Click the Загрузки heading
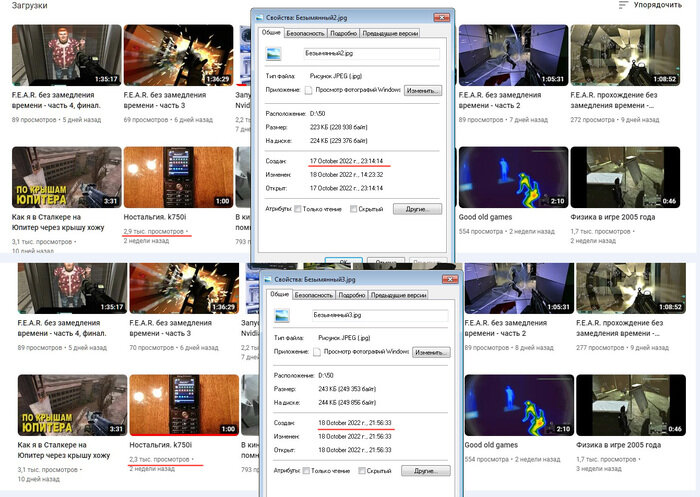700x497 pixels. coord(29,6)
